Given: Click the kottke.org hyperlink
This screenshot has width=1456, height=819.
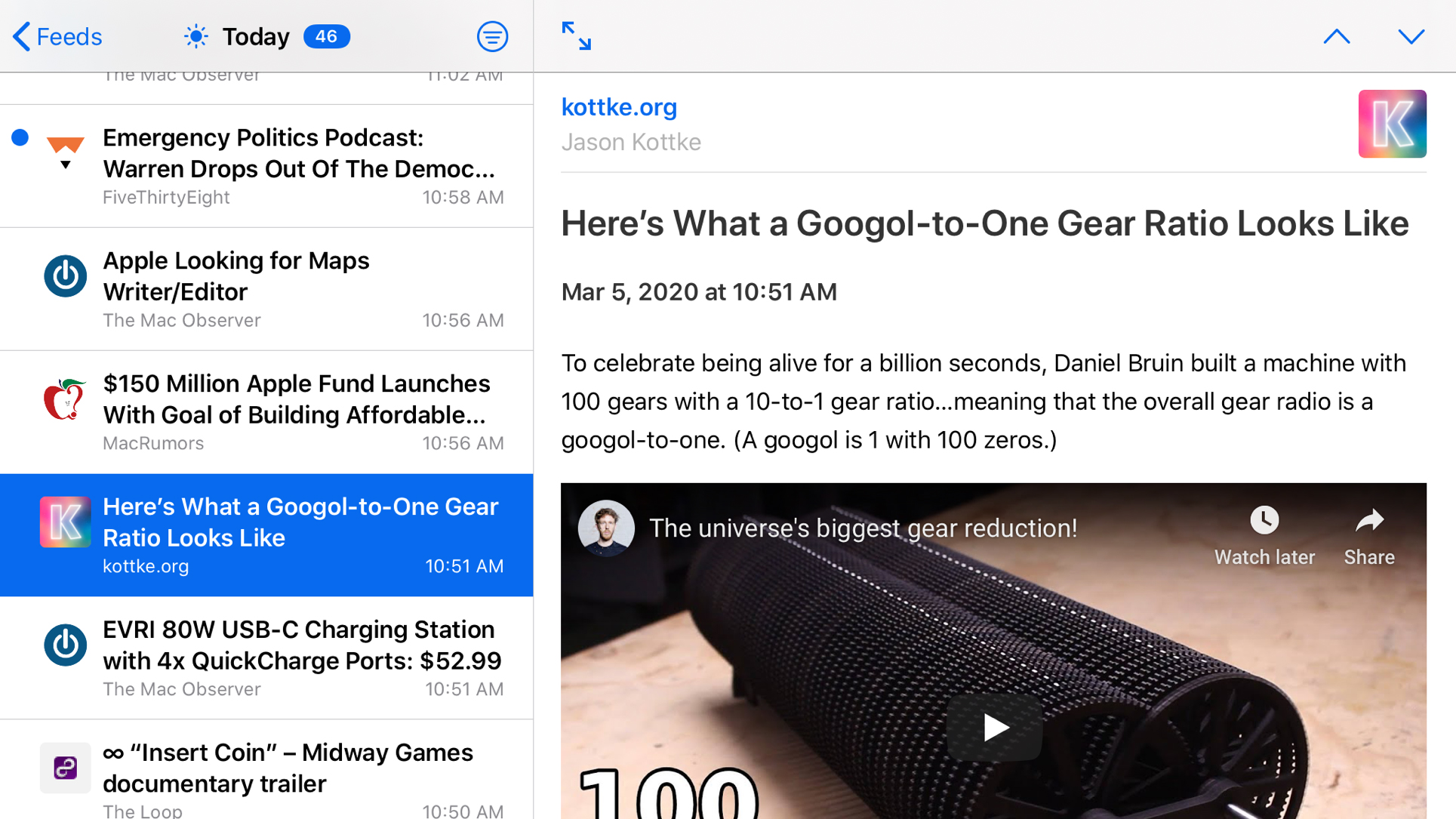Looking at the screenshot, I should (x=618, y=107).
